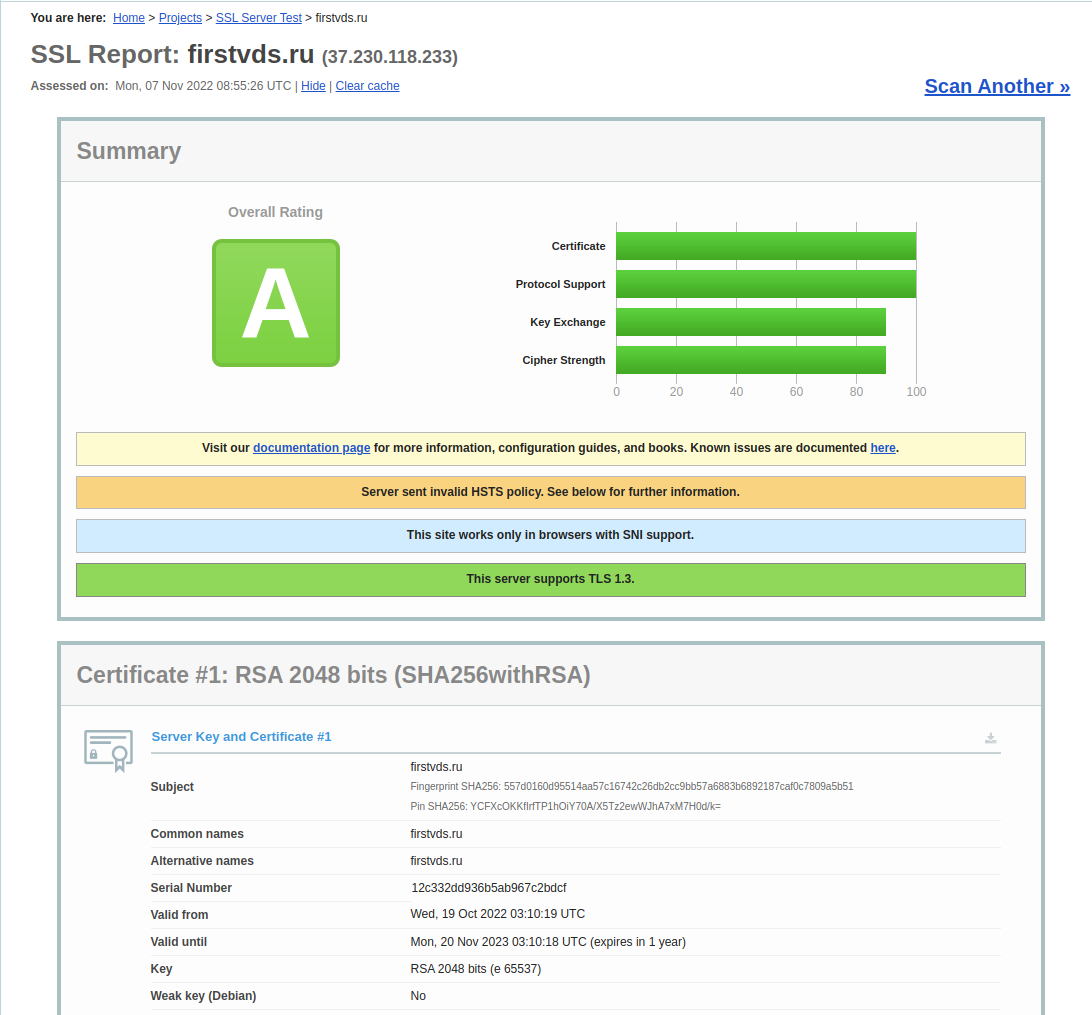Click the Hide link
The height and width of the screenshot is (1015, 1092).
pyautogui.click(x=313, y=86)
